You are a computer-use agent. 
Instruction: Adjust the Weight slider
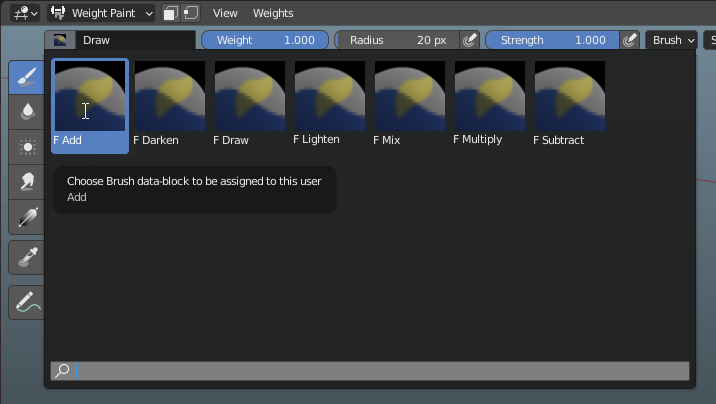(x=265, y=40)
